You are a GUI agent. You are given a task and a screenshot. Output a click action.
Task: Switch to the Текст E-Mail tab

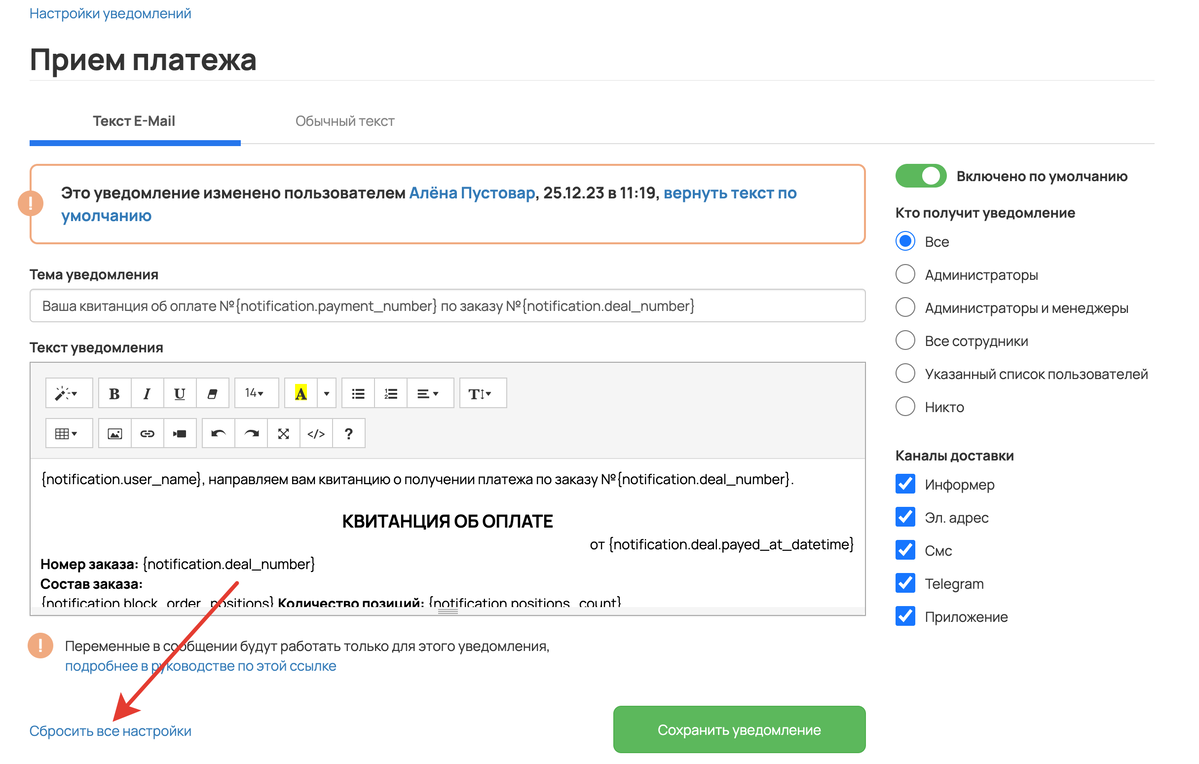[135, 121]
